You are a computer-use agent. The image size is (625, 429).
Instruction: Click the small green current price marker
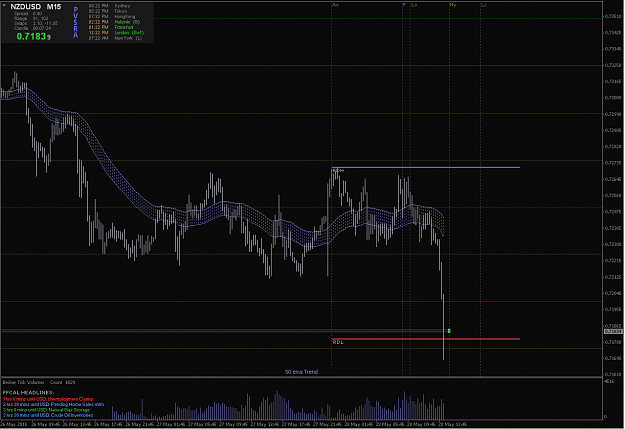click(449, 331)
